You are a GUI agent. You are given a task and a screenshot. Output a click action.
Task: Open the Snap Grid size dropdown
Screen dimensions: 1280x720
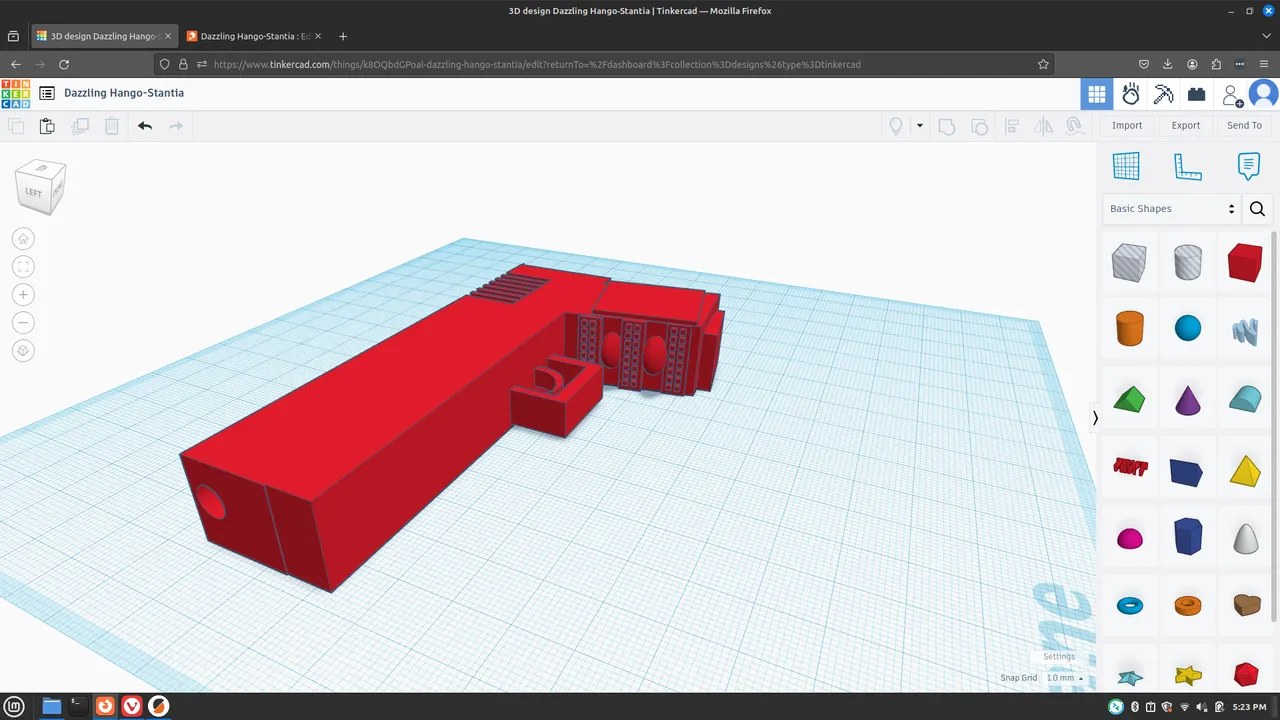click(1064, 678)
